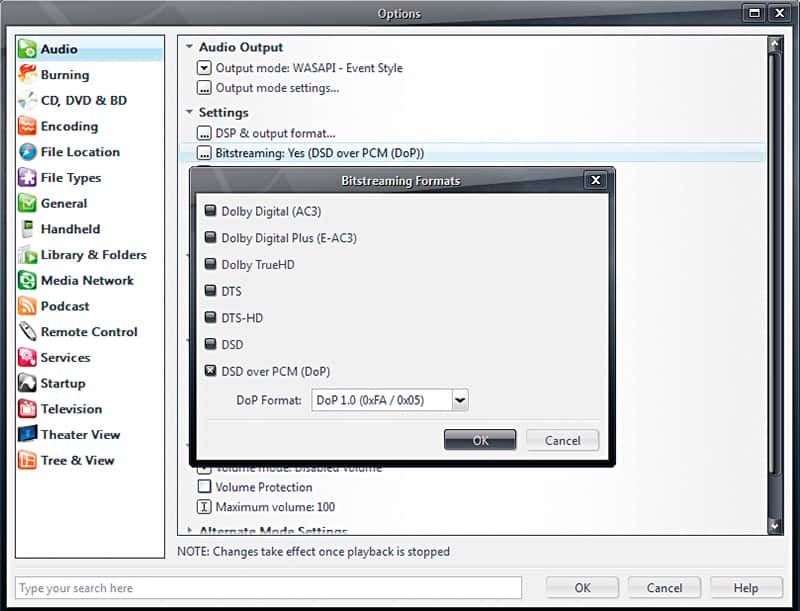Collapse the Settings section
This screenshot has height=611, width=800.
tap(189, 112)
